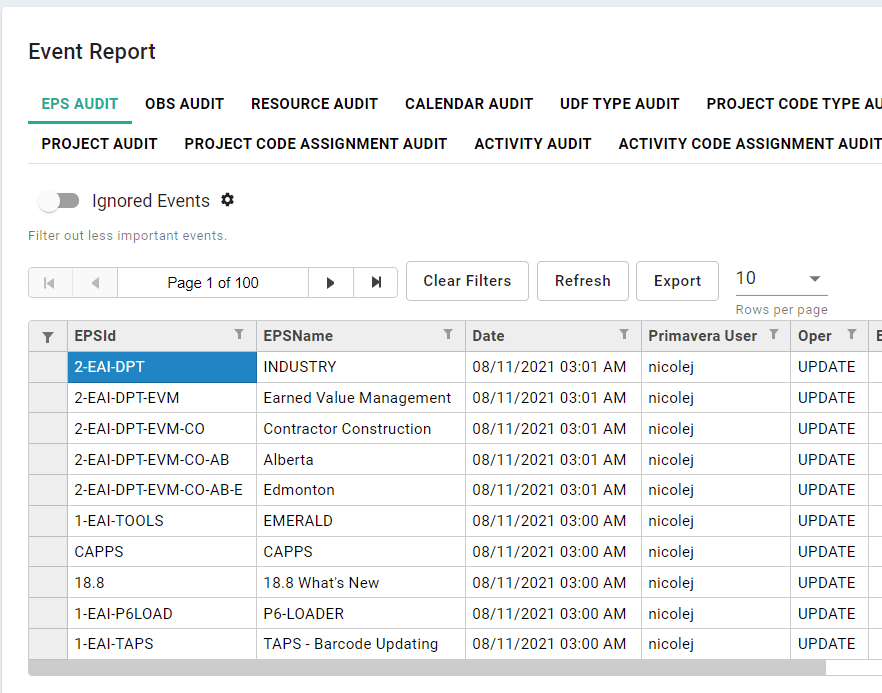Switch to the OBS AUDIT tab
882x693 pixels.
tap(184, 104)
